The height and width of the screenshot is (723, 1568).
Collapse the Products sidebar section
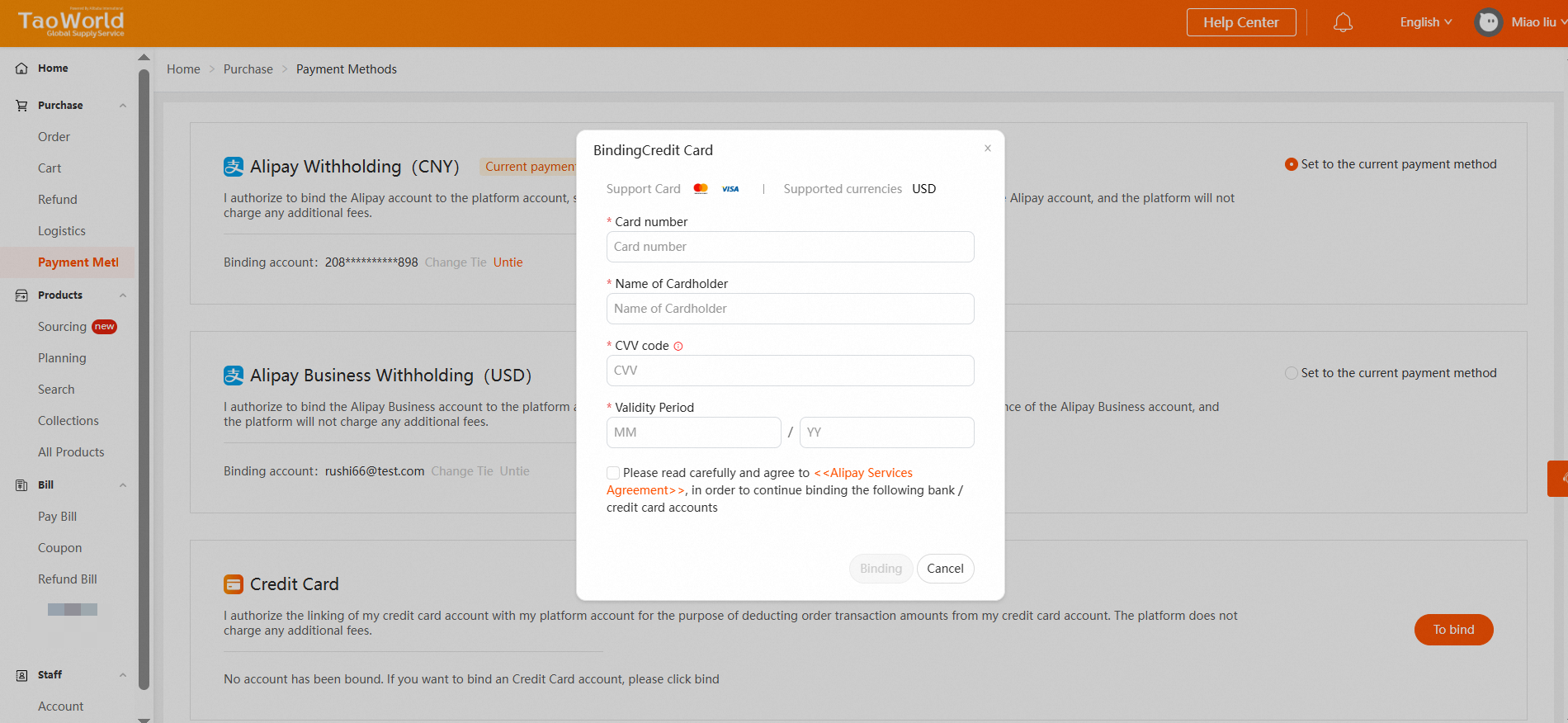click(123, 295)
